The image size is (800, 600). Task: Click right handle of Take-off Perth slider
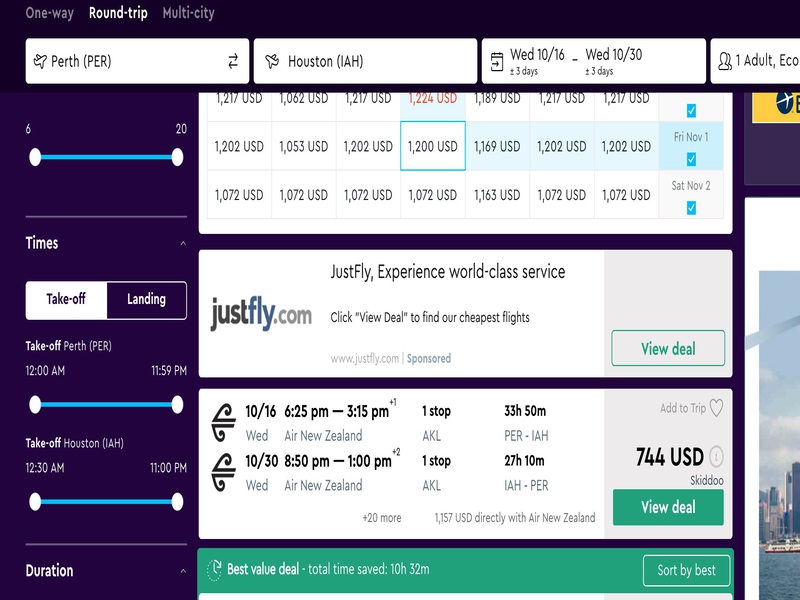177,405
